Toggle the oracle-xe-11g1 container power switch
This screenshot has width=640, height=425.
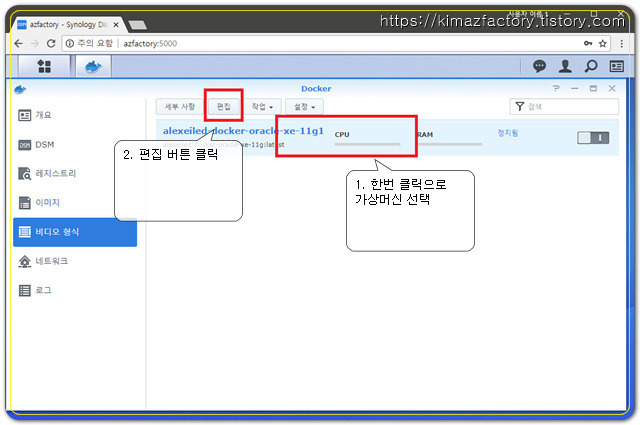click(x=593, y=138)
